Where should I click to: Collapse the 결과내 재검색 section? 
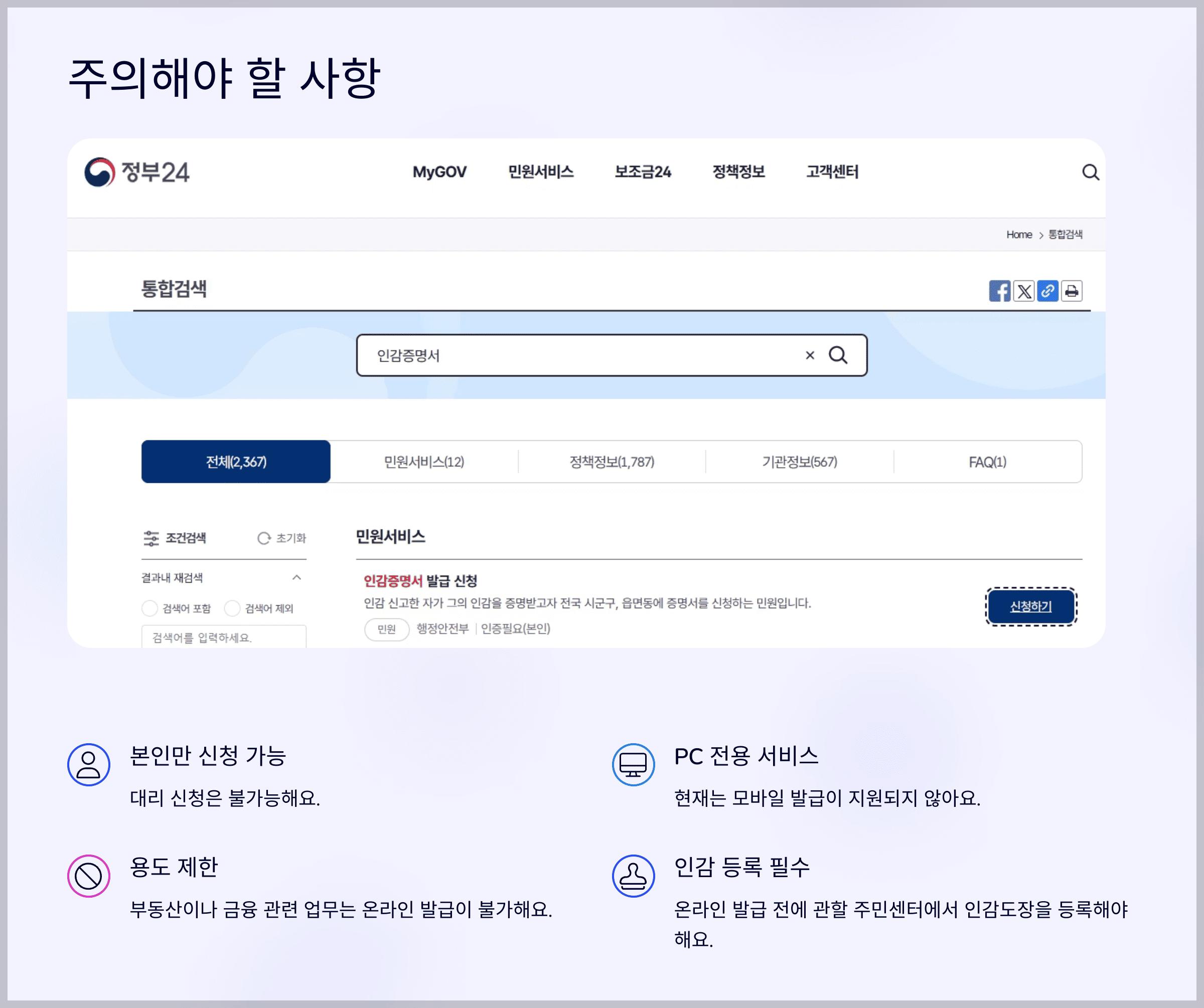click(296, 577)
